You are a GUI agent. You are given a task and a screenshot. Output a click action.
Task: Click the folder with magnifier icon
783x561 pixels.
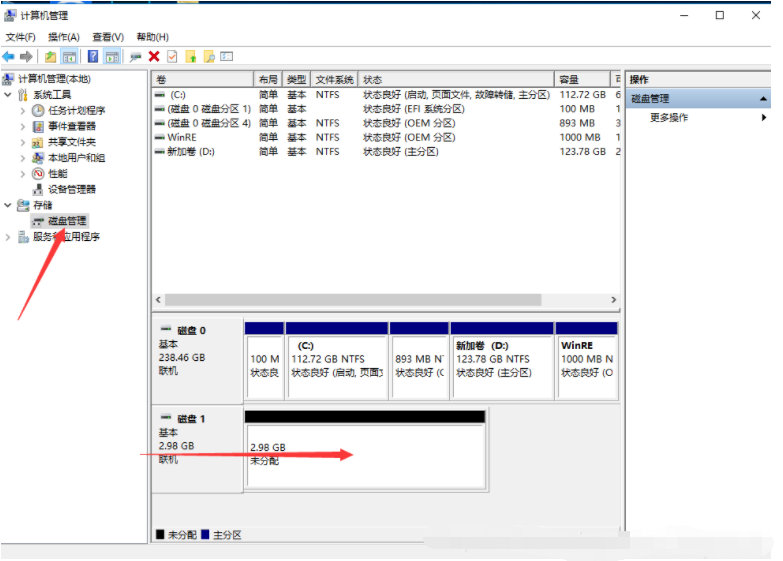pyautogui.click(x=209, y=56)
